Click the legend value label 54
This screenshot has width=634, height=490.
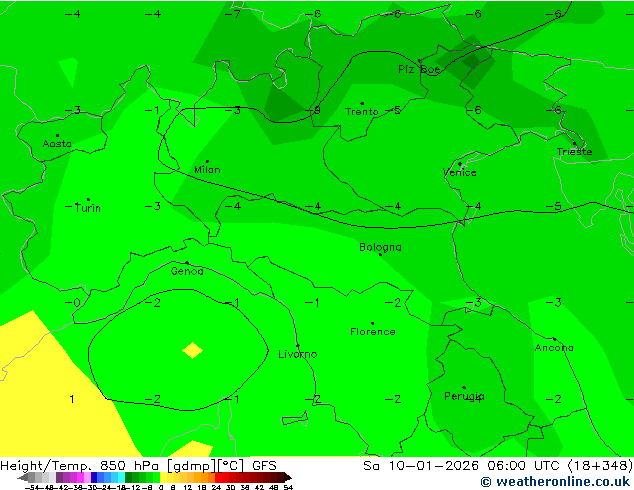pyautogui.click(x=288, y=487)
